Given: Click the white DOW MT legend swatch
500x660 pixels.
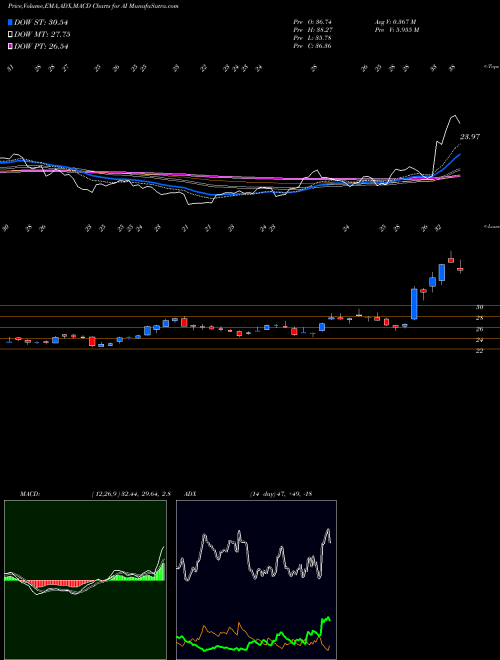Looking at the screenshot, I should point(10,35).
